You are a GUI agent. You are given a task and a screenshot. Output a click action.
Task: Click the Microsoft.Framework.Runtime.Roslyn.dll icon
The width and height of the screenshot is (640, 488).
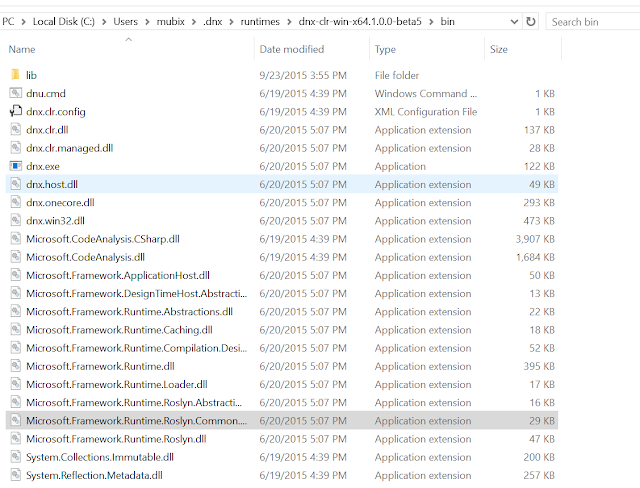[16, 439]
